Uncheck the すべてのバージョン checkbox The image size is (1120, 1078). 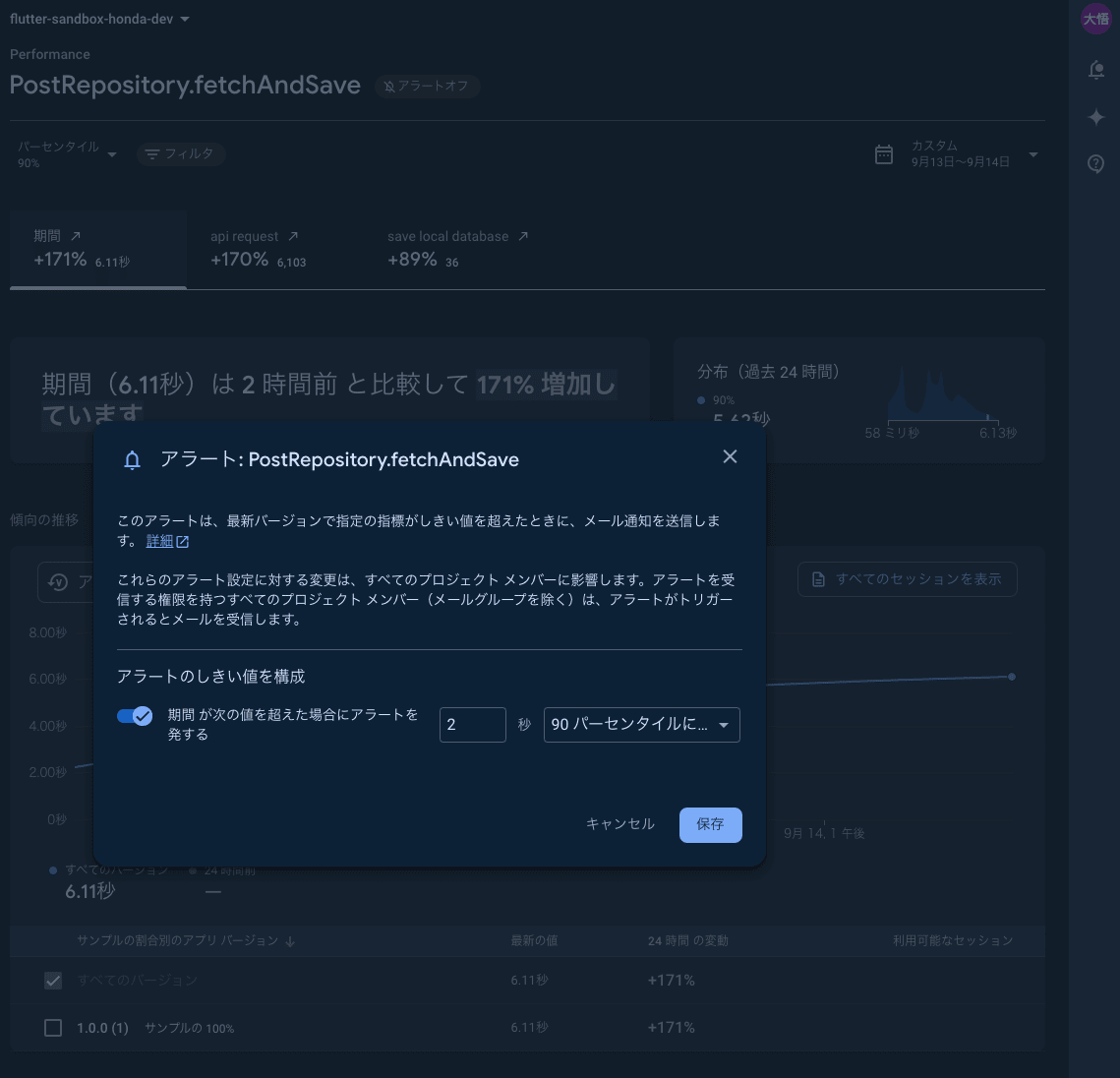point(53,981)
